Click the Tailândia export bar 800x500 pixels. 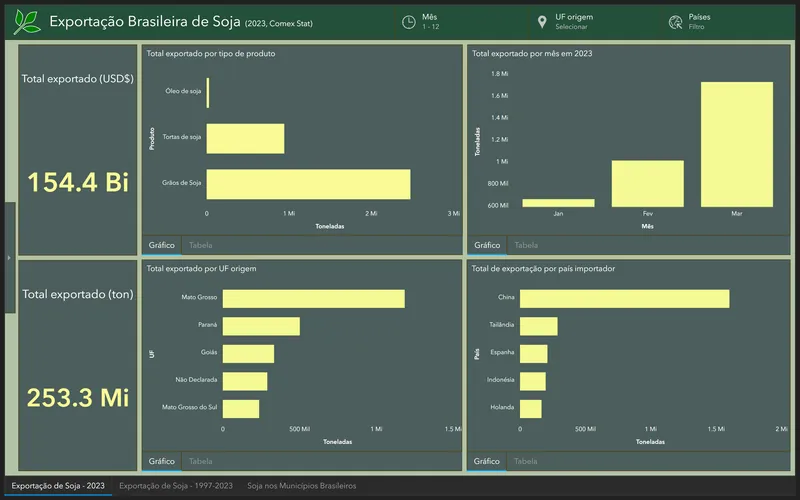coord(539,327)
